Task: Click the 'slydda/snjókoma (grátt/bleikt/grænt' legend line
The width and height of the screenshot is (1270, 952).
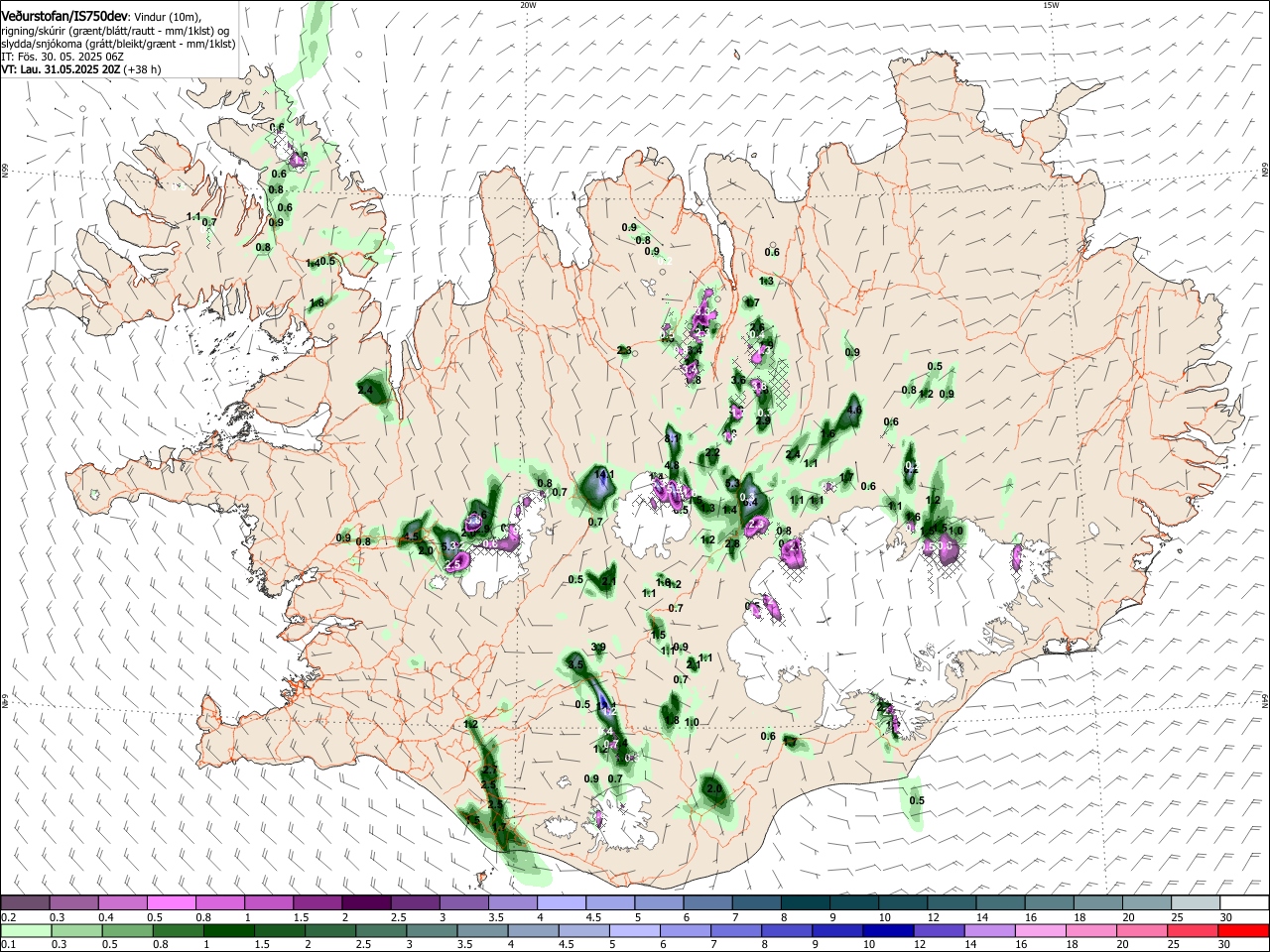Action: (x=118, y=45)
